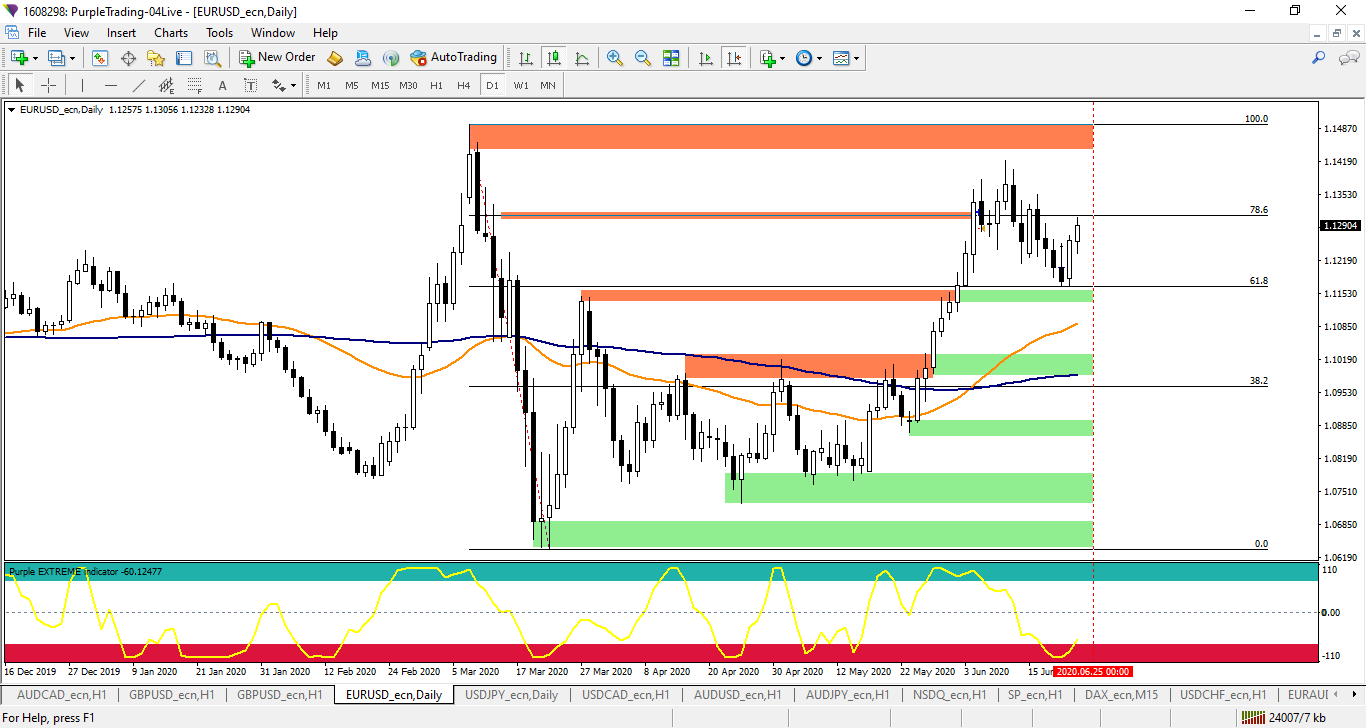
Task: Switch to AUDCAD_ecn,H1 chart tab
Action: (62, 695)
